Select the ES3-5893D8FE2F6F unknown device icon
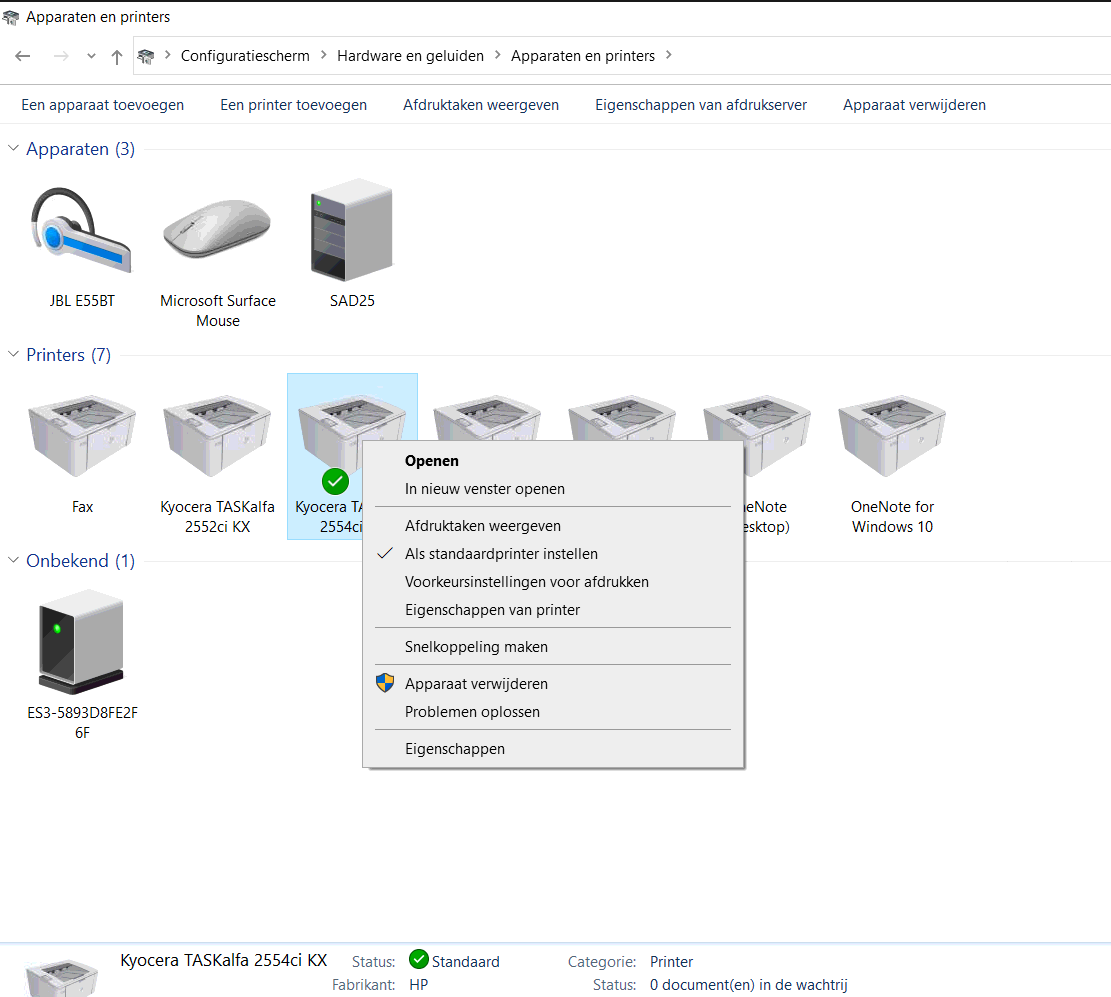Screen dimensions: 1111x997 point(81,641)
